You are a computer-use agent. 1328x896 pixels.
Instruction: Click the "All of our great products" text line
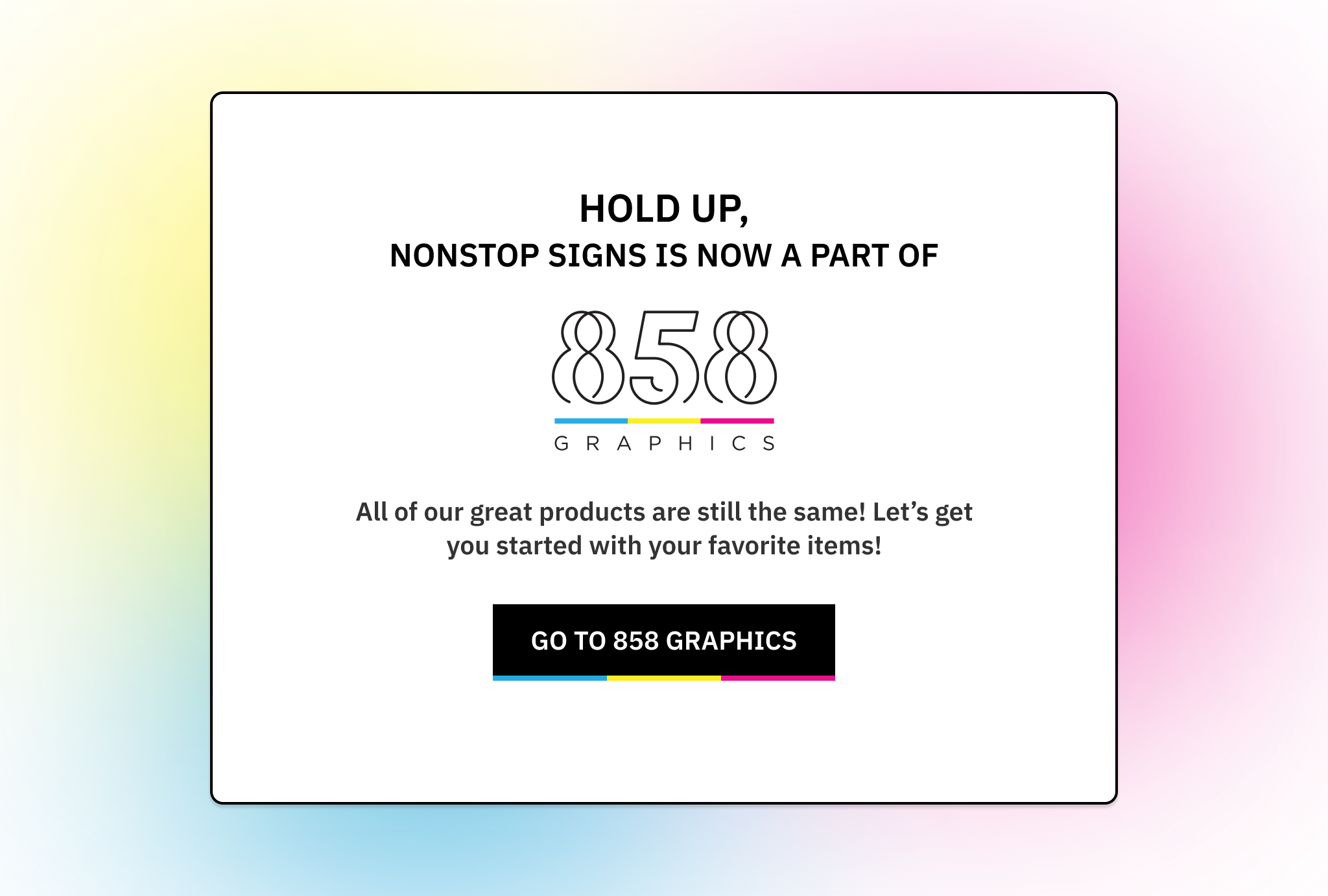[x=663, y=512]
